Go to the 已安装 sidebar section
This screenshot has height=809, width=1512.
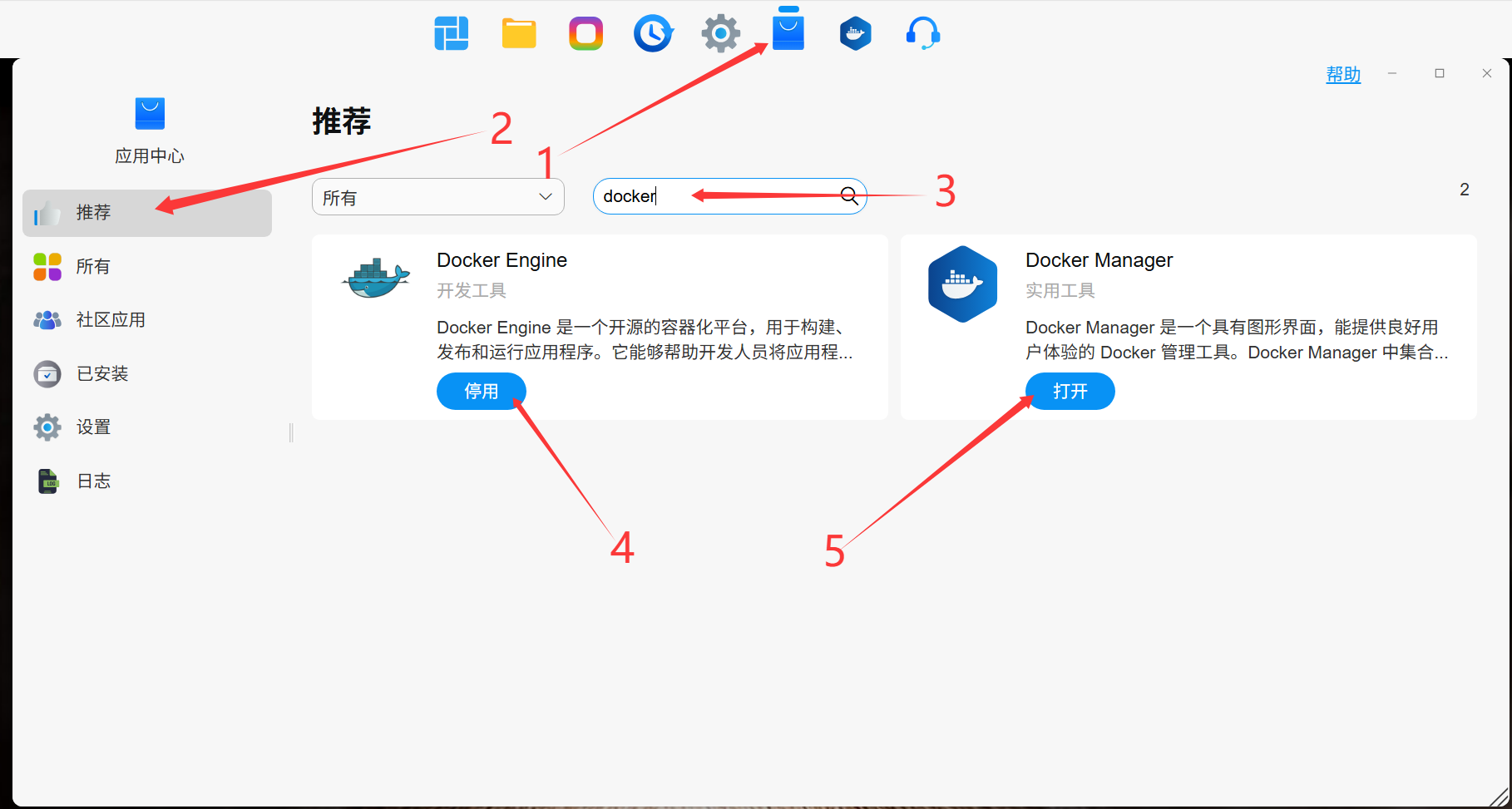pyautogui.click(x=147, y=374)
